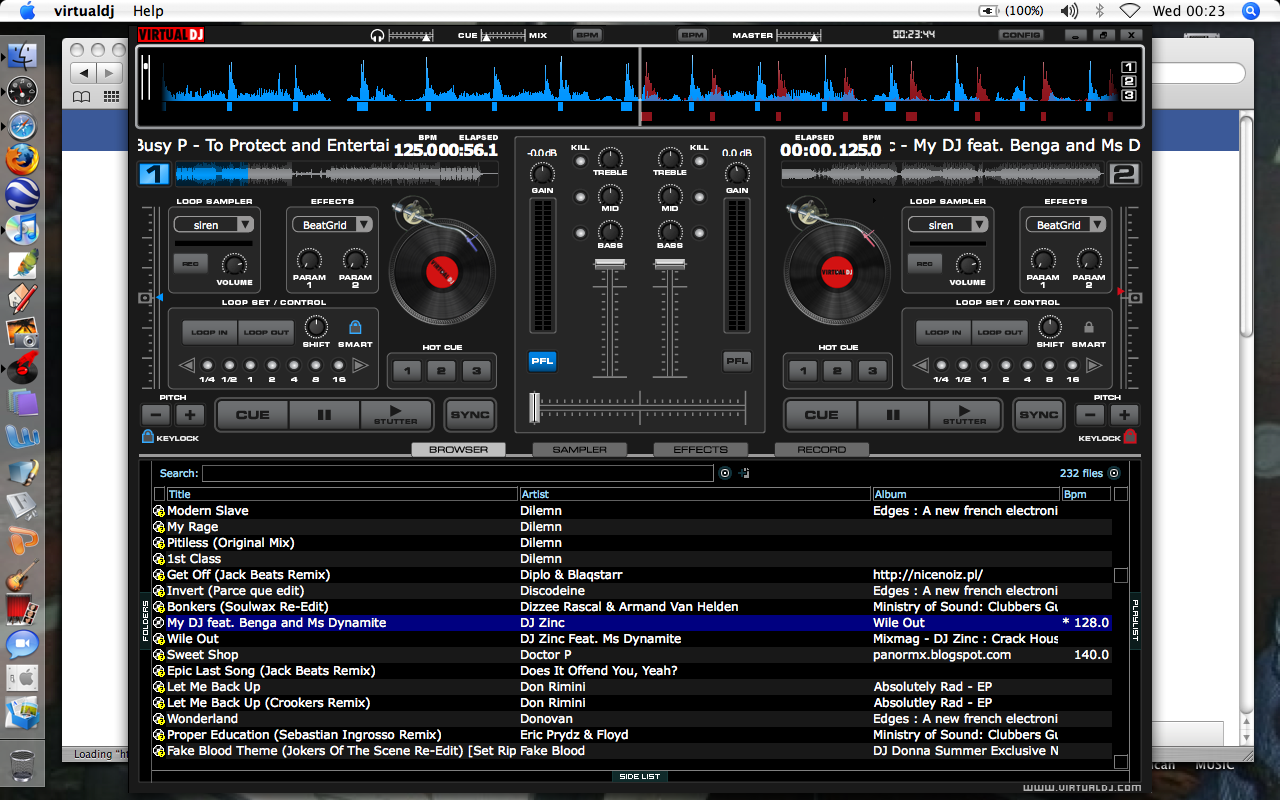This screenshot has width=1280, height=800.
Task: Toggle the Smart lock on deck 2
Action: coord(1089,327)
